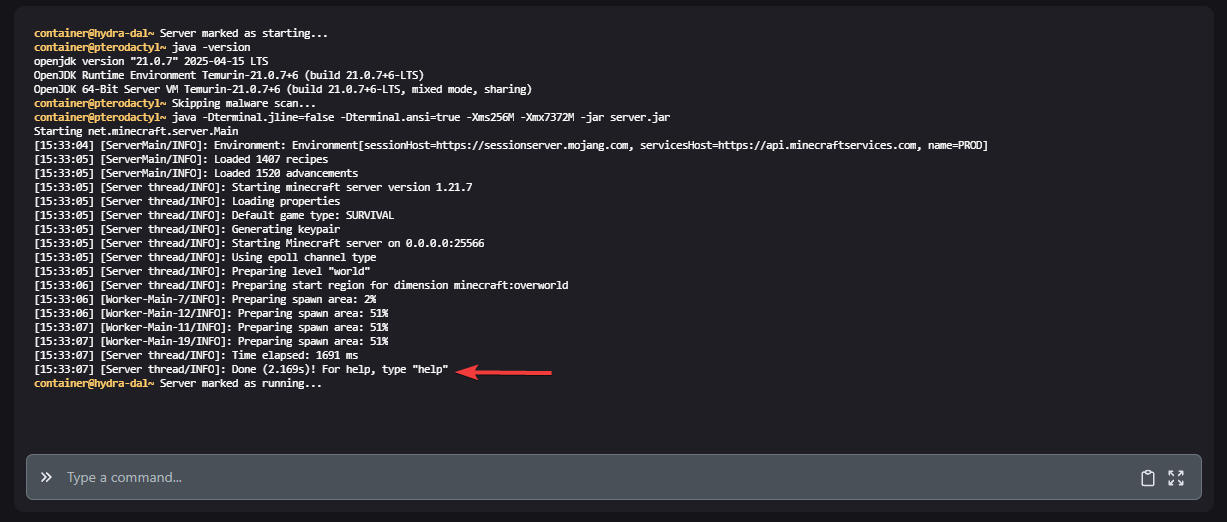Click the clipboard paste icon in command bar
1227x522 pixels.
tap(1148, 478)
